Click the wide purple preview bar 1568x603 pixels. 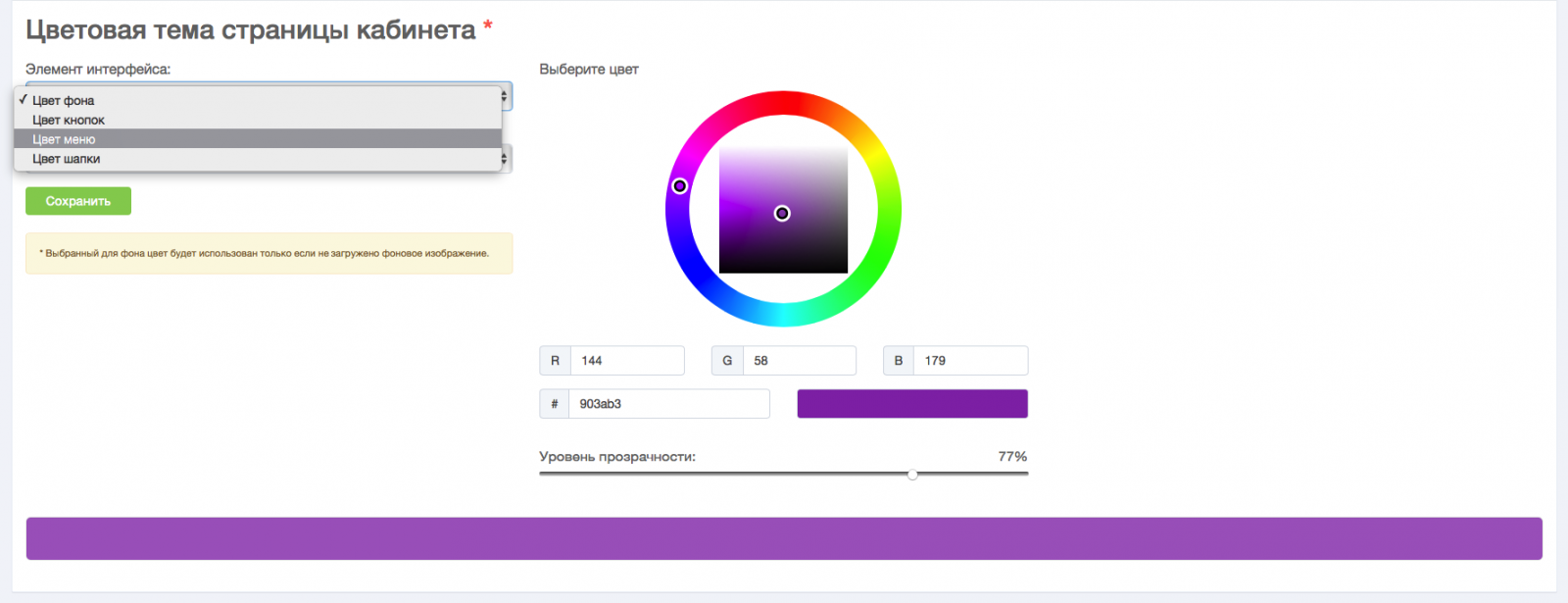[x=784, y=538]
